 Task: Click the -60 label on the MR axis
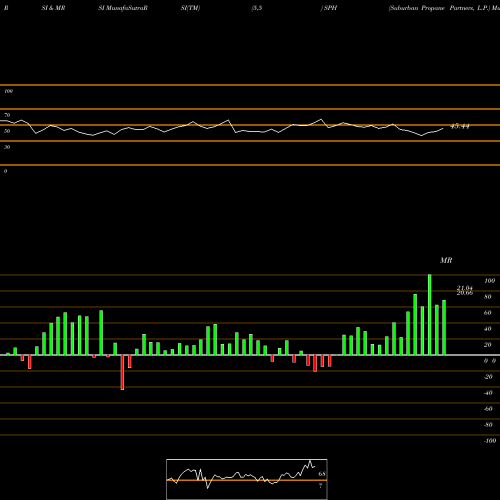tap(488, 409)
